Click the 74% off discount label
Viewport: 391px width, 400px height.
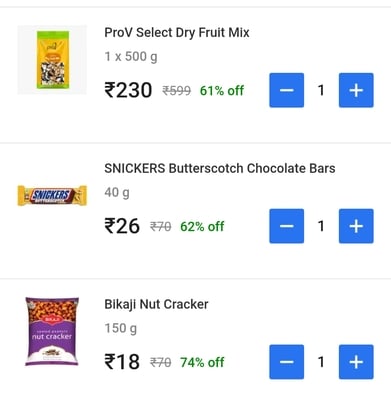coord(202,362)
